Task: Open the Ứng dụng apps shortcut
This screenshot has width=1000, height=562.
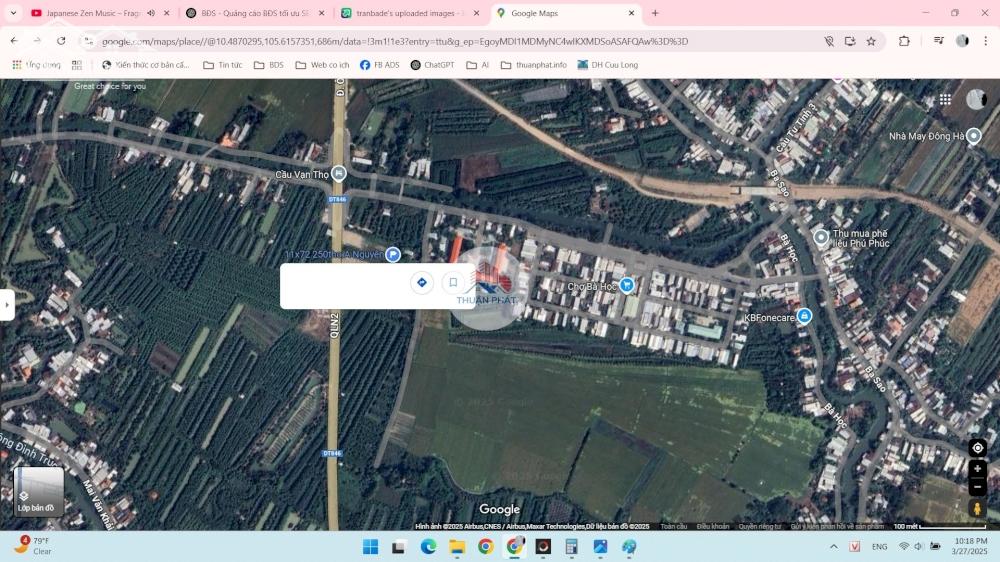Action: point(36,65)
